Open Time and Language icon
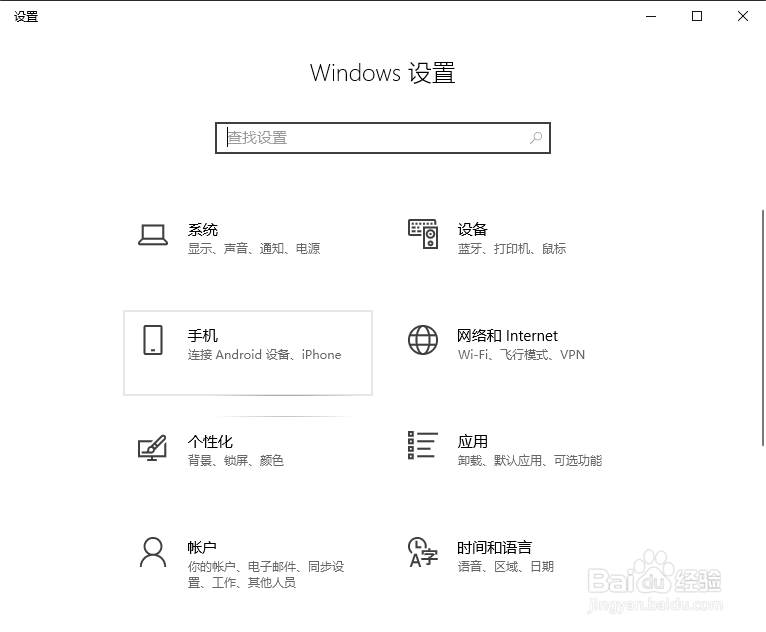 tap(423, 552)
